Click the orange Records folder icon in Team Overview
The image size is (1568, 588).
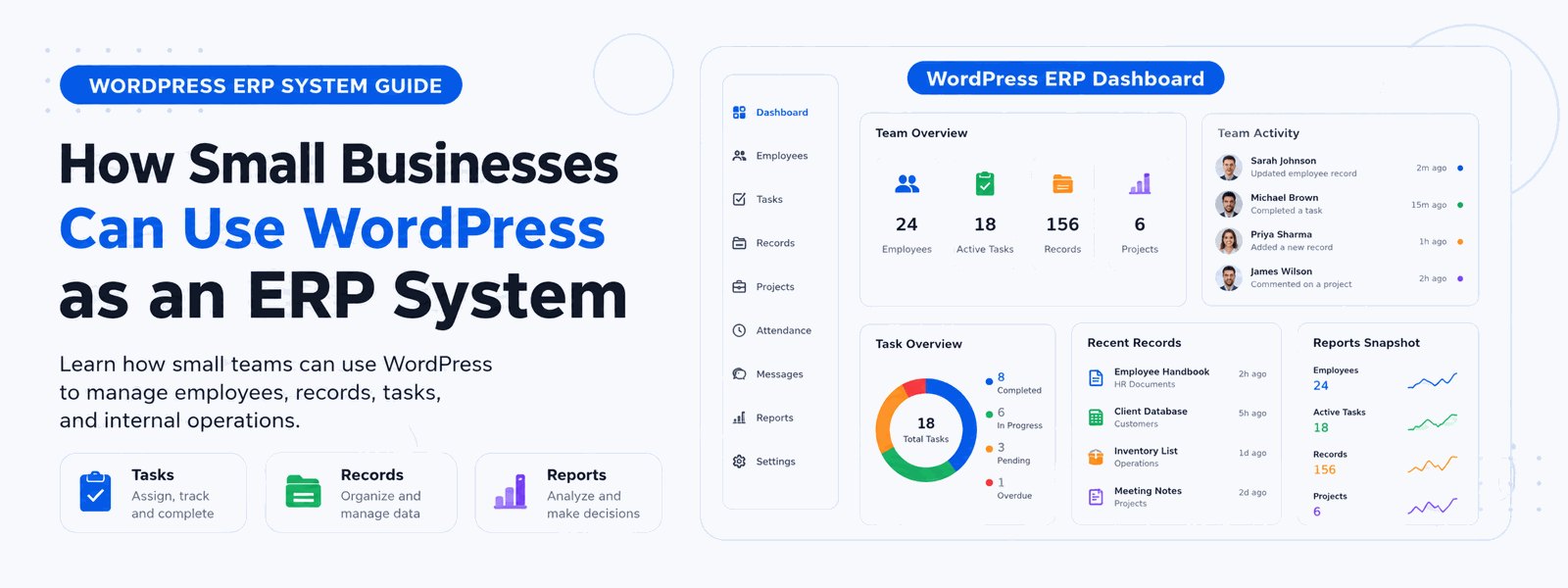click(1062, 183)
